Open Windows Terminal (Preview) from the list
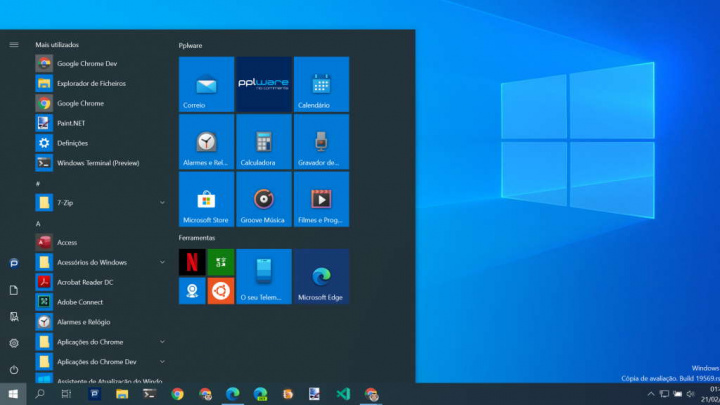Viewport: 720px width, 405px height. 97,163
